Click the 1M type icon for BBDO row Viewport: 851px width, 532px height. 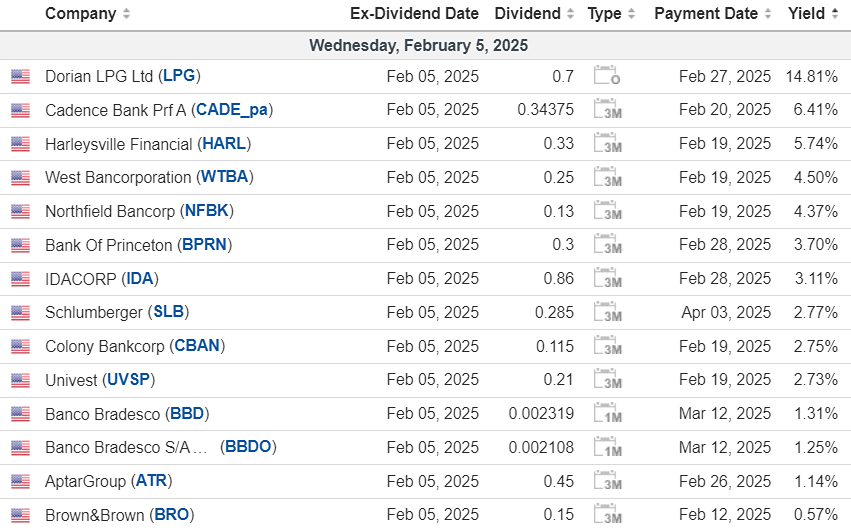(x=607, y=447)
